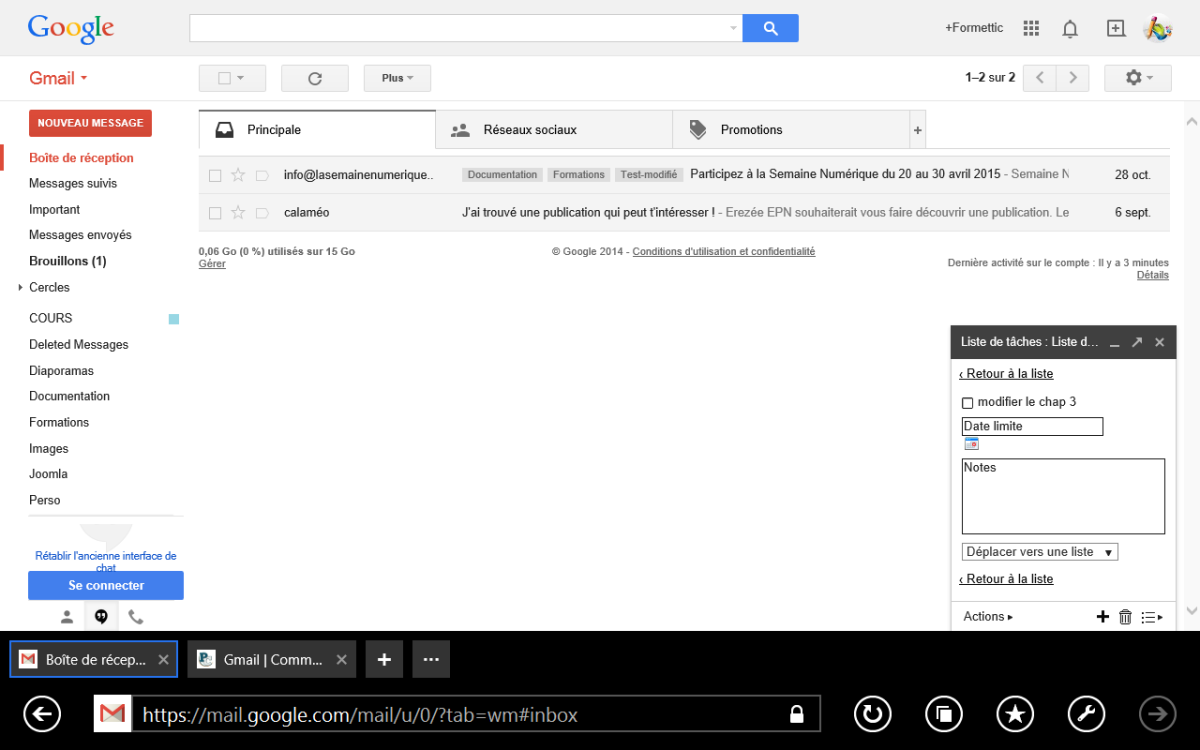Open Hangouts conversations icon
The height and width of the screenshot is (750, 1200).
[x=101, y=617]
